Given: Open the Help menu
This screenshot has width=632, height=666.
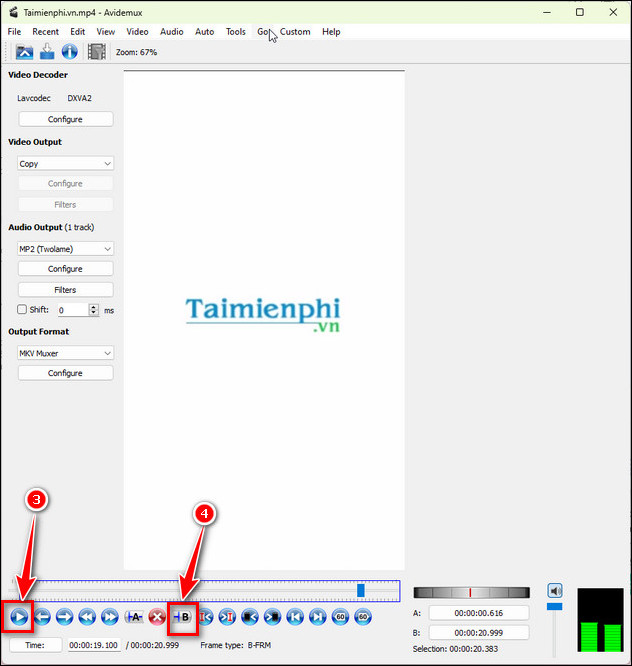Looking at the screenshot, I should (x=331, y=31).
